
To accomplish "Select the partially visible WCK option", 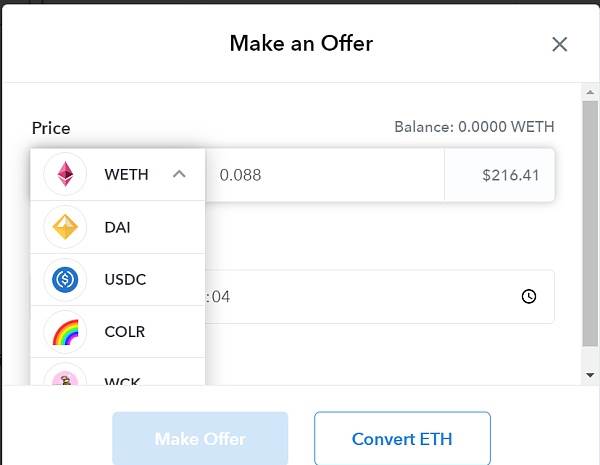I will [x=118, y=372].
